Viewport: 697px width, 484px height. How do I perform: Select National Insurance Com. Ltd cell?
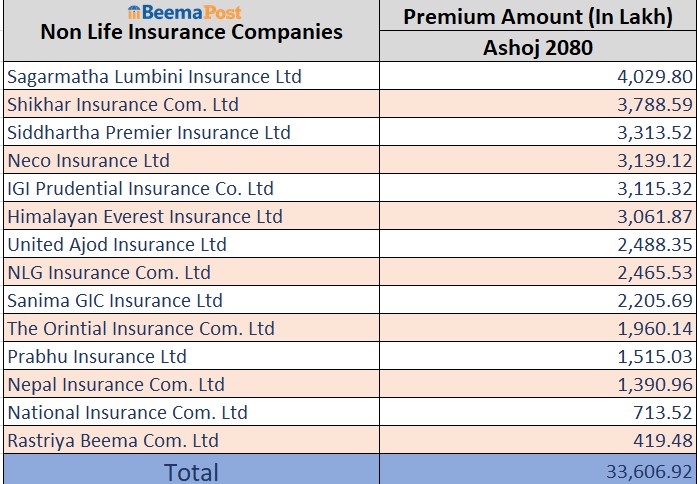[x=127, y=412]
